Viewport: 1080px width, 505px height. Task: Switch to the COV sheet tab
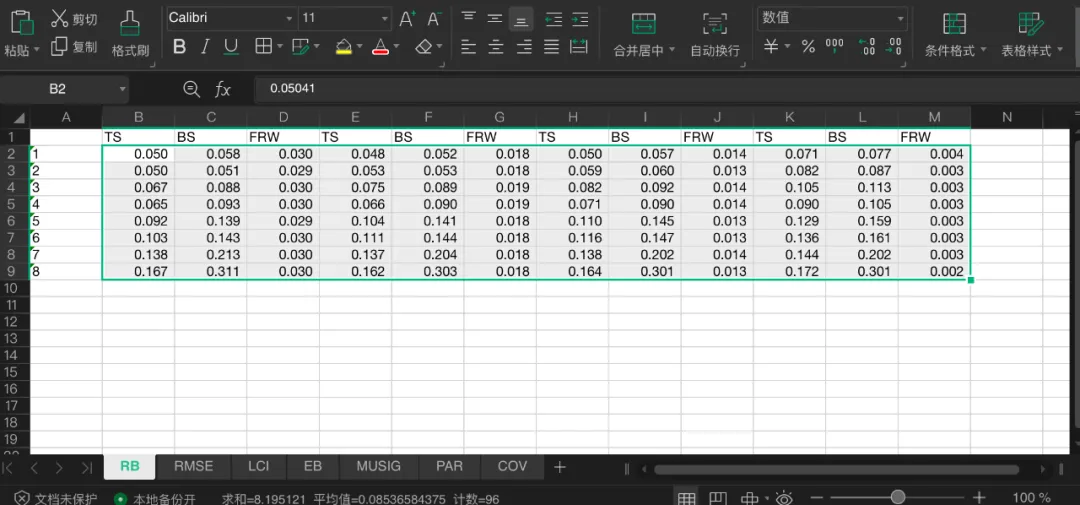[x=512, y=466]
